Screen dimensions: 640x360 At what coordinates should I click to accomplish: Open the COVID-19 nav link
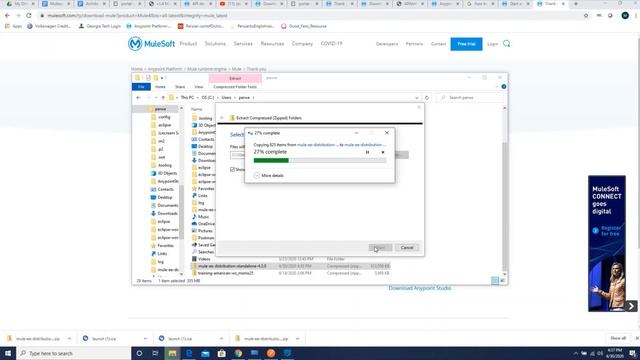pos(331,43)
